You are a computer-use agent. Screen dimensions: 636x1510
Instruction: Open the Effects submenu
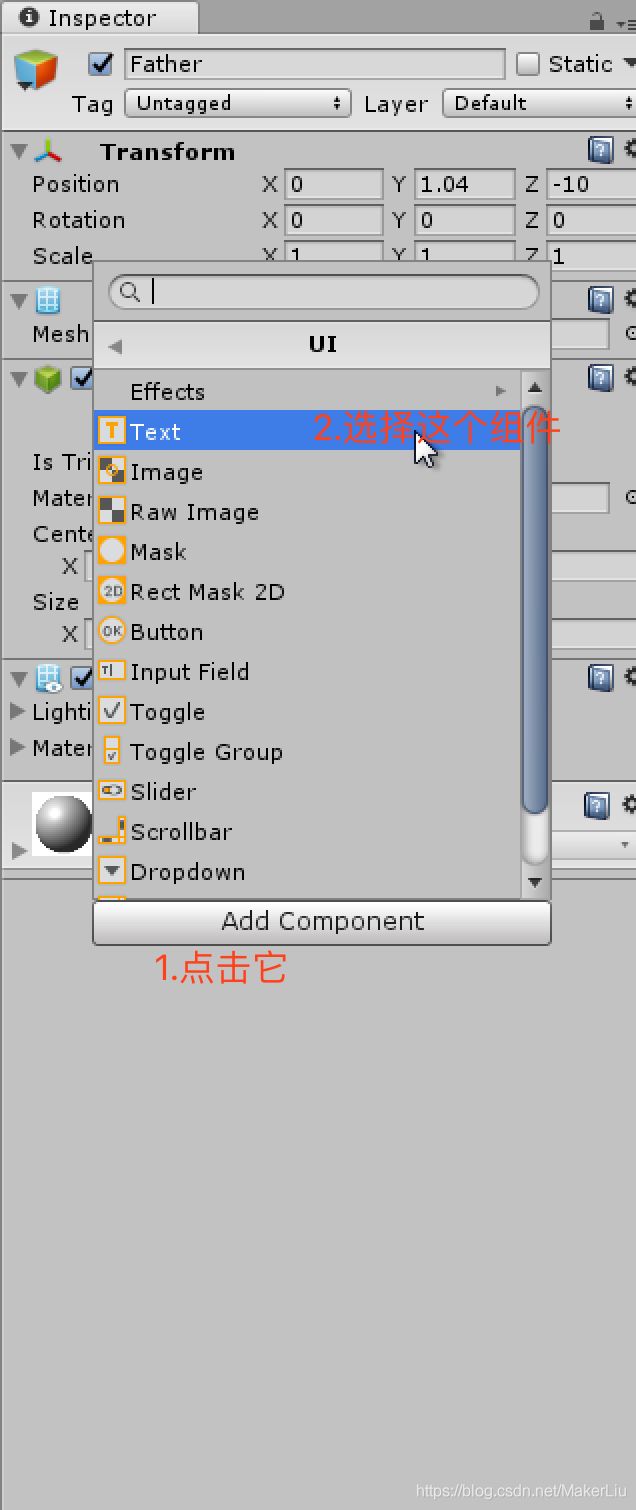tap(308, 391)
